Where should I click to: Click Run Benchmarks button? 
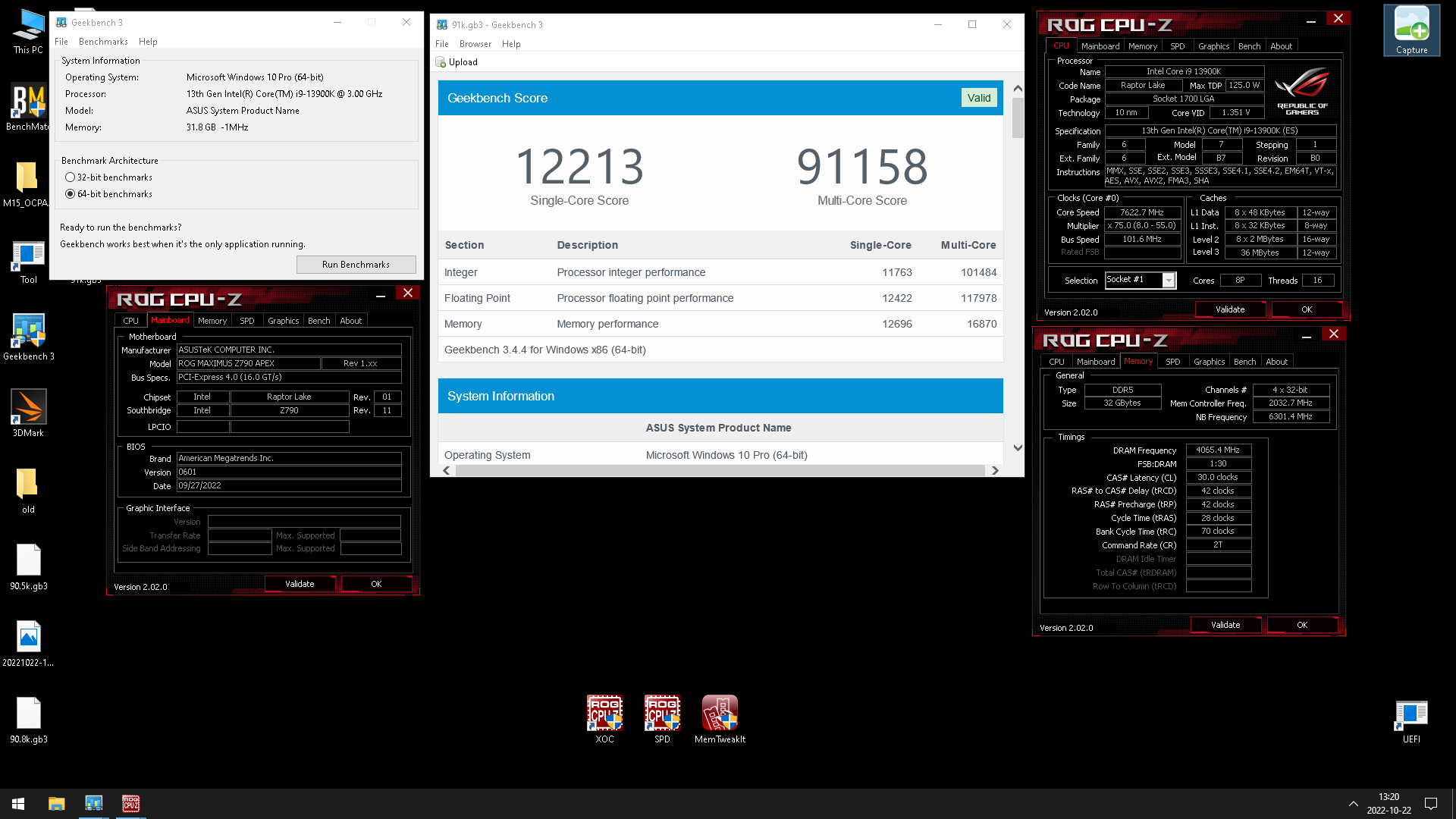(x=356, y=265)
